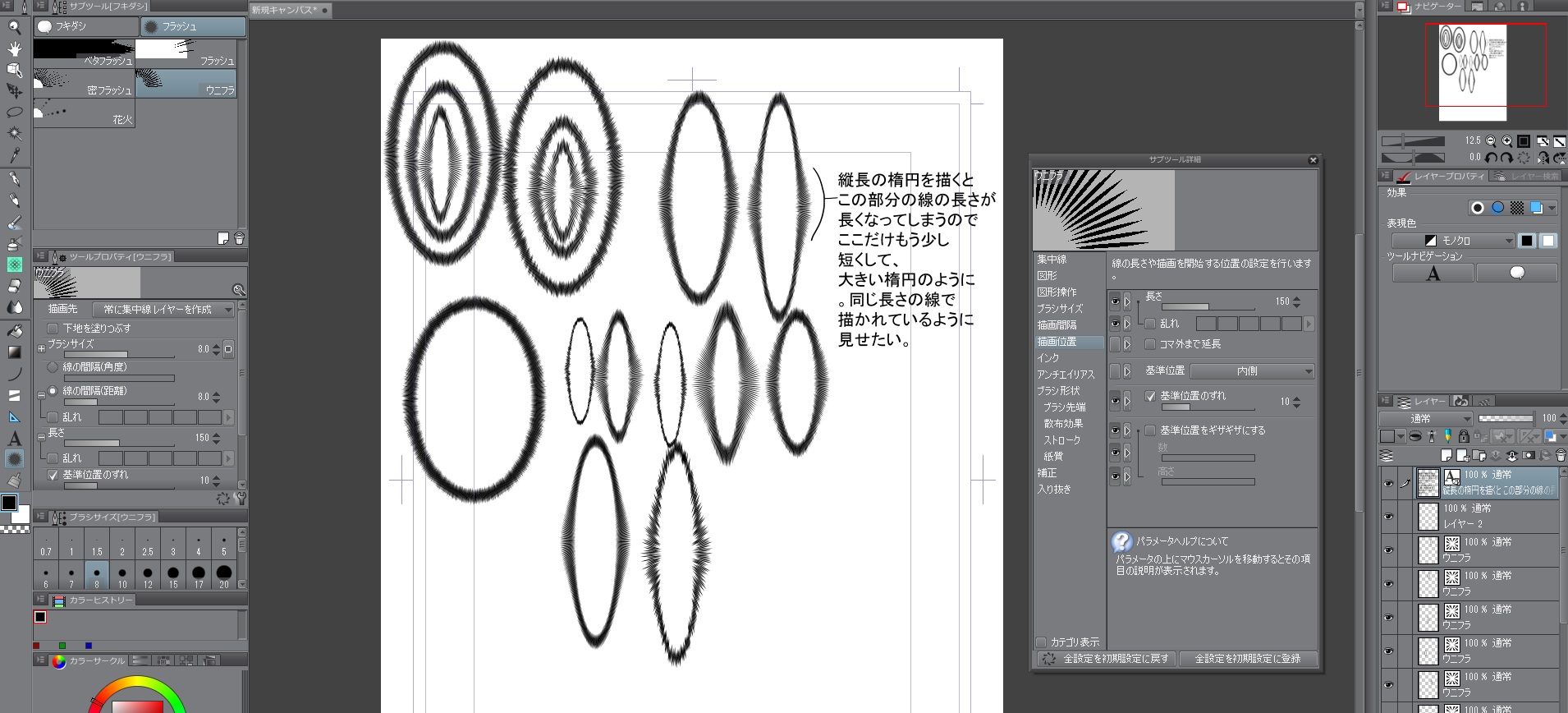Image resolution: width=1568 pixels, height=713 pixels.
Task: Hide レイヤー 2 layer with eye icon
Action: coord(1388,517)
